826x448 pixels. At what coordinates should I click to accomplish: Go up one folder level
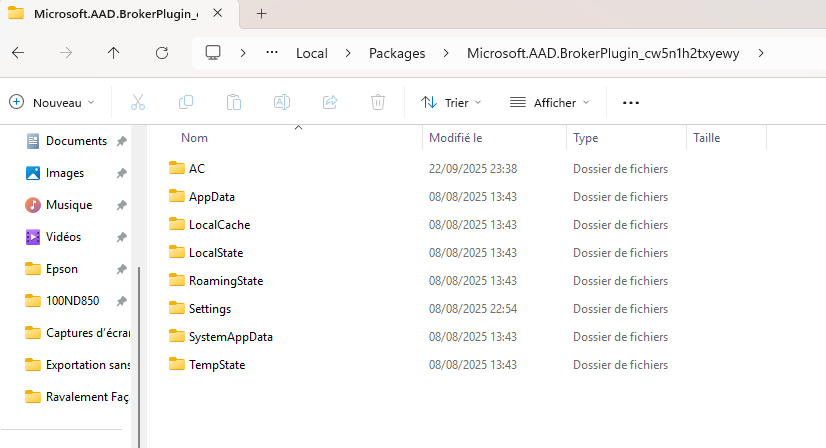click(113, 53)
